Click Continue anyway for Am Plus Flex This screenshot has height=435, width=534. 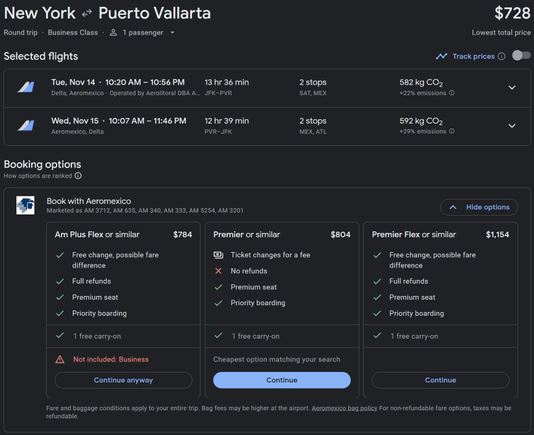(123, 380)
